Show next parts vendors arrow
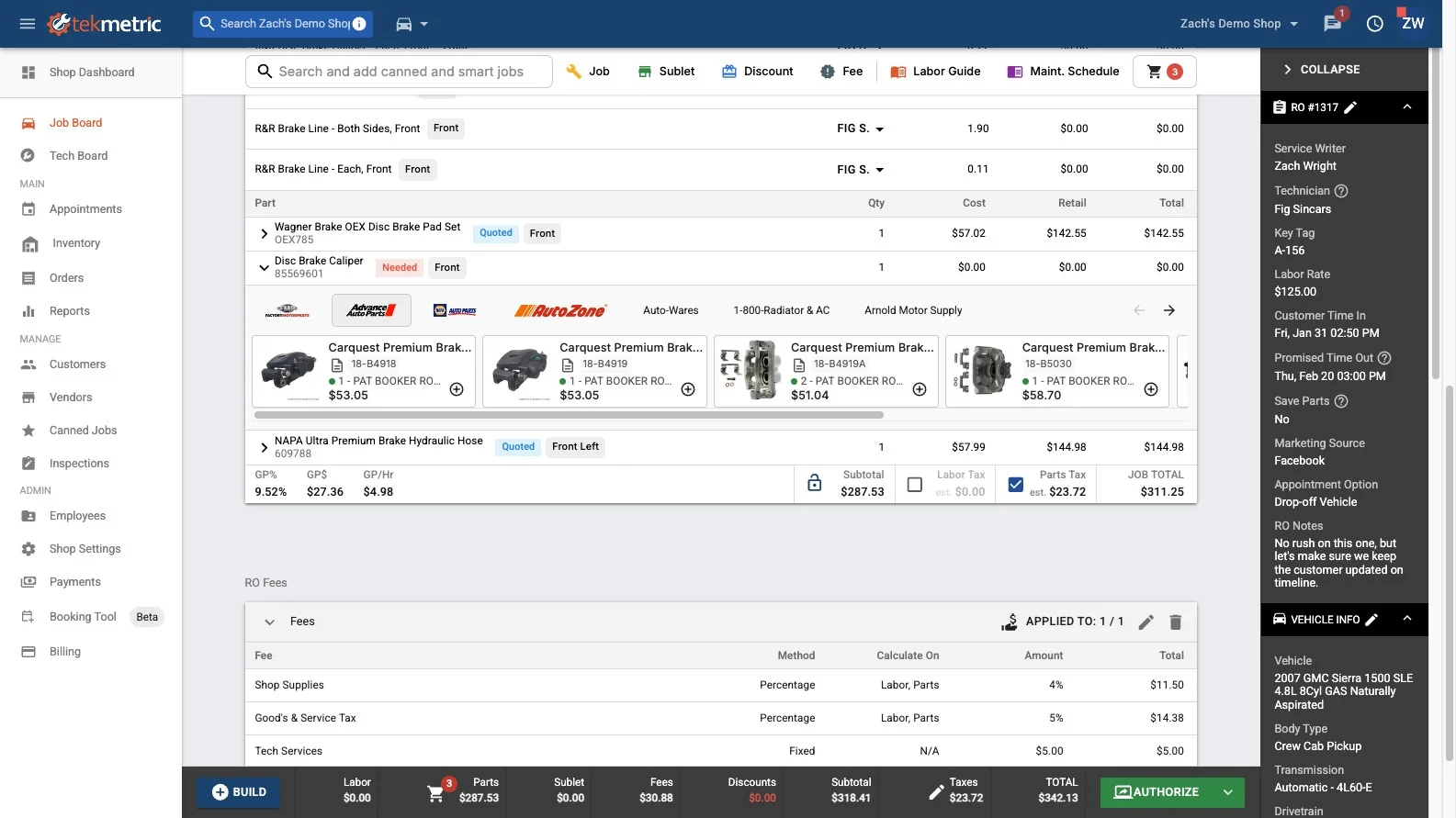Image resolution: width=1456 pixels, height=818 pixels. pyautogui.click(x=1169, y=310)
